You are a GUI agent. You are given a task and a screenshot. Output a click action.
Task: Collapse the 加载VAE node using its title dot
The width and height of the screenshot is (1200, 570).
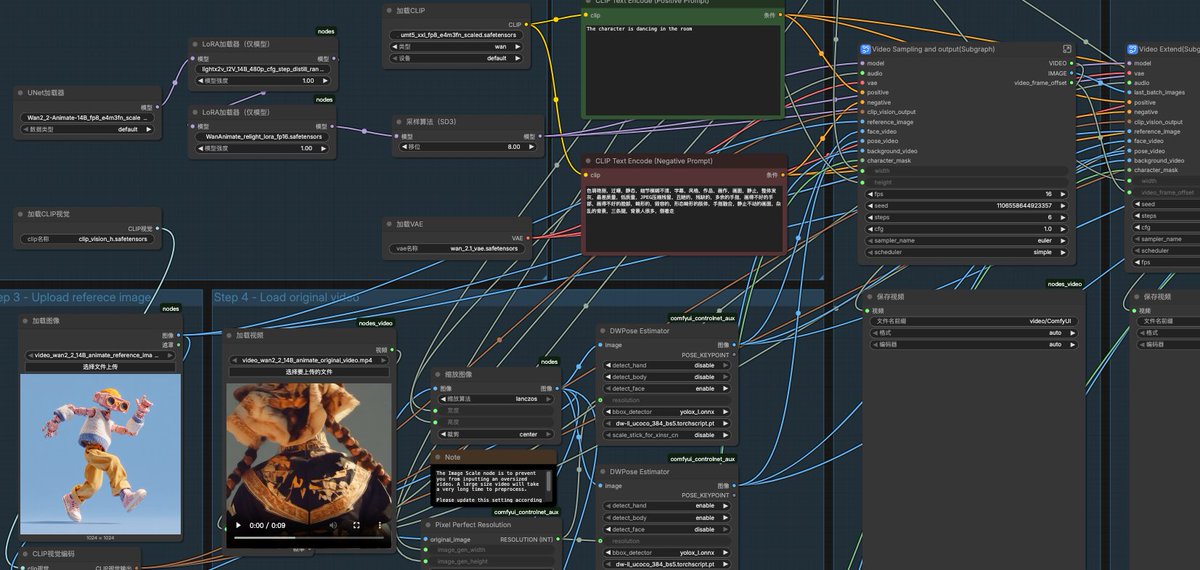pyautogui.click(x=390, y=224)
